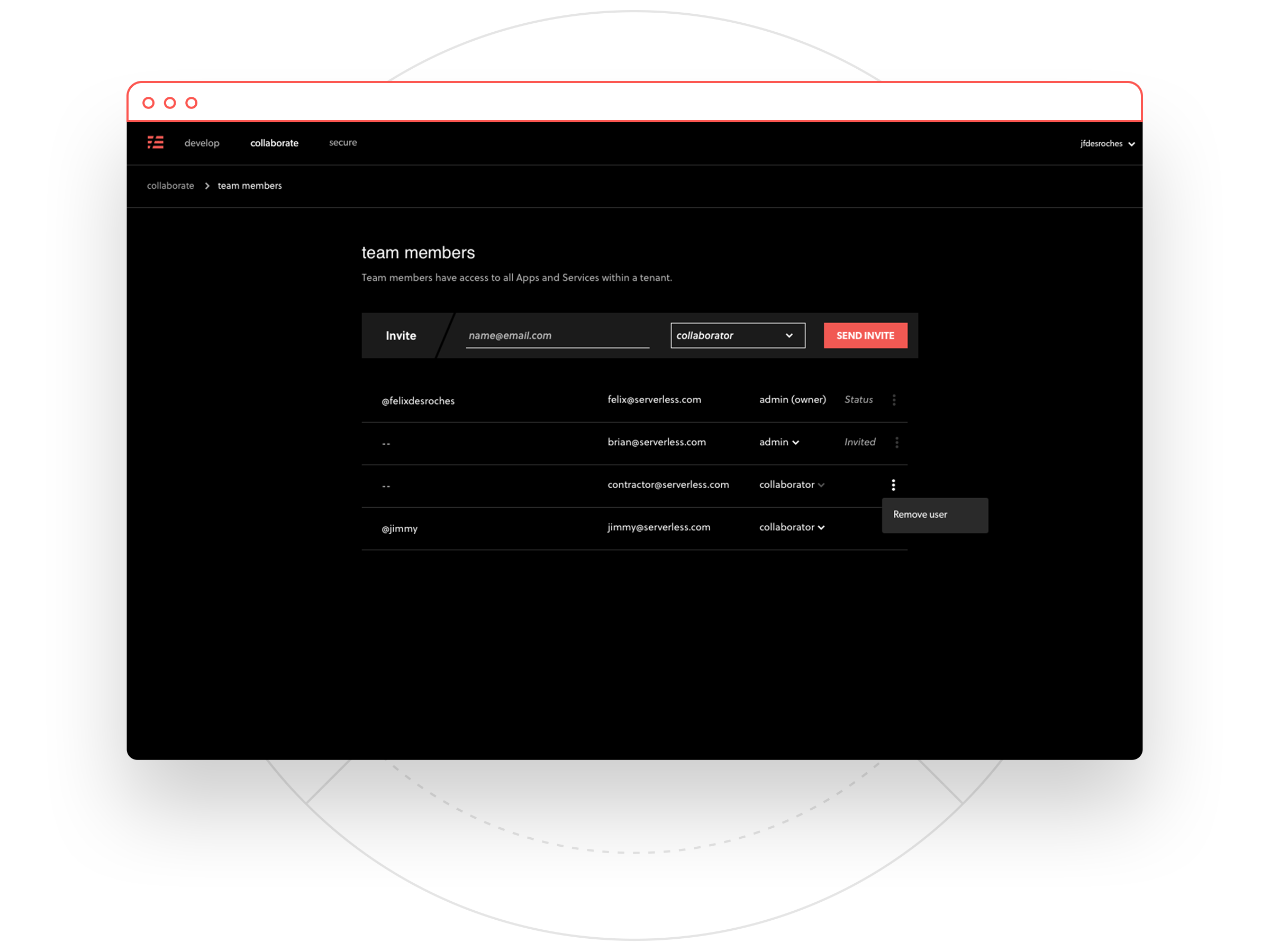Screen dimensions: 1270x952
Task: Click the breadcrumb chevron separator
Action: point(207,186)
